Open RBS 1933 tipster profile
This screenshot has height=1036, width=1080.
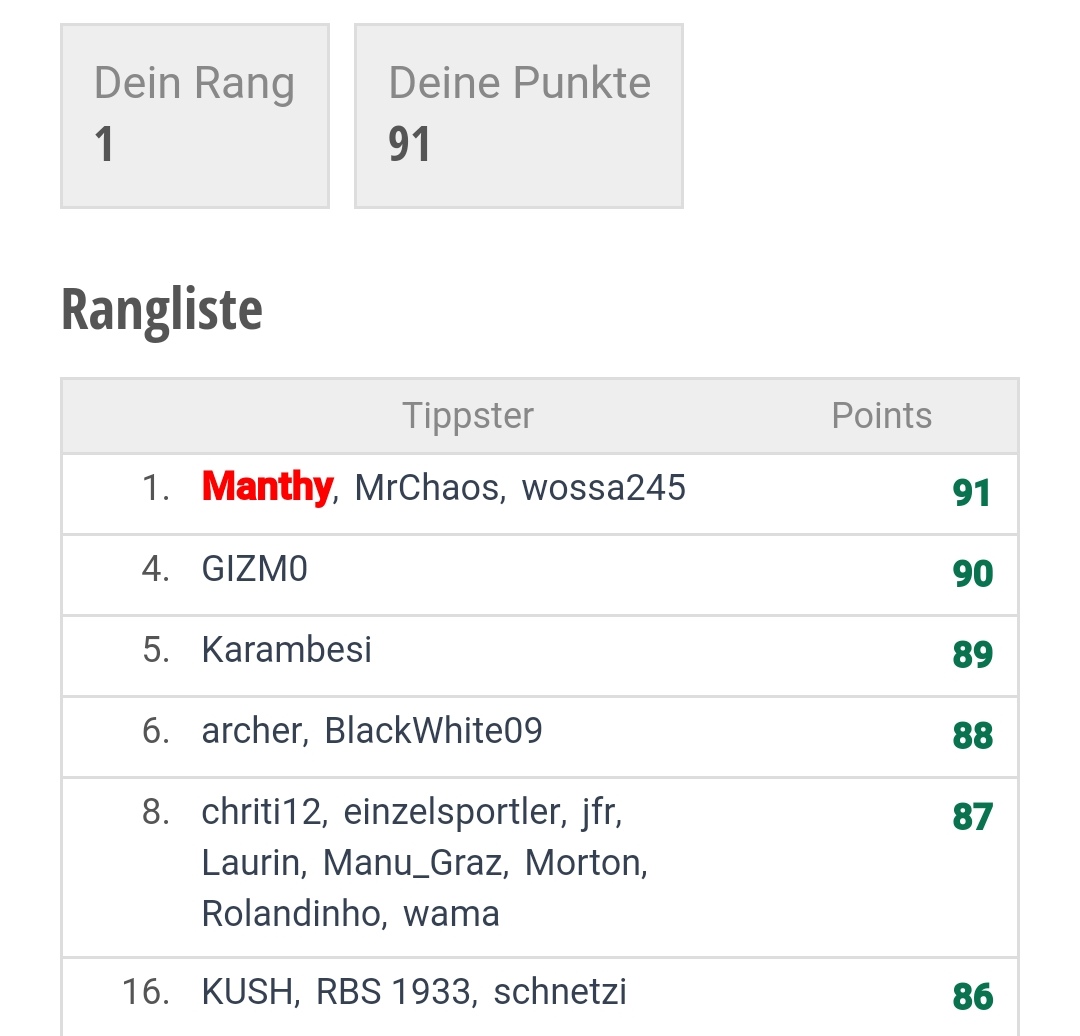[x=393, y=993]
